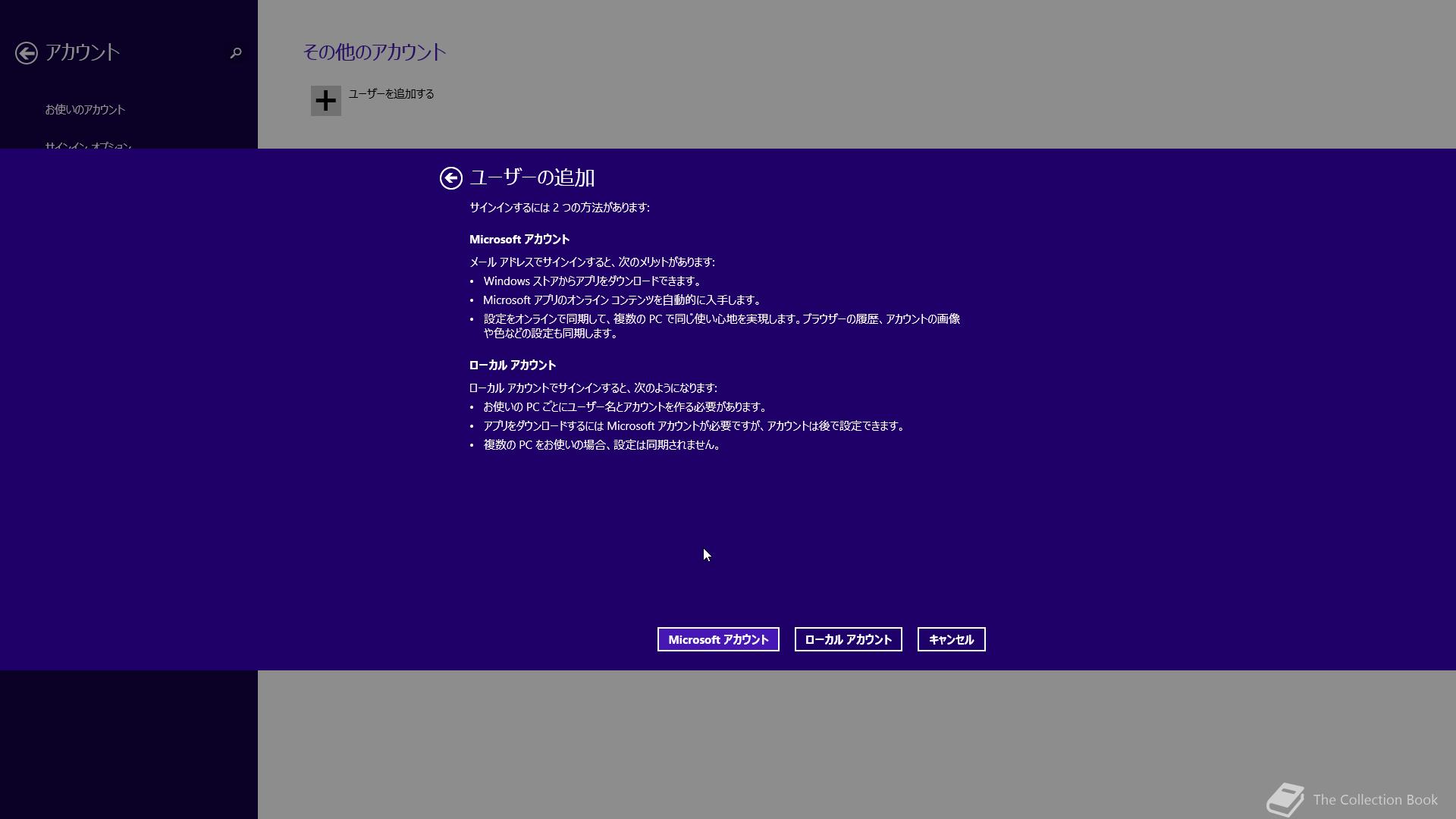
Task: Click お使いの PC ごとにユーザー名 bullet
Action: 625,406
